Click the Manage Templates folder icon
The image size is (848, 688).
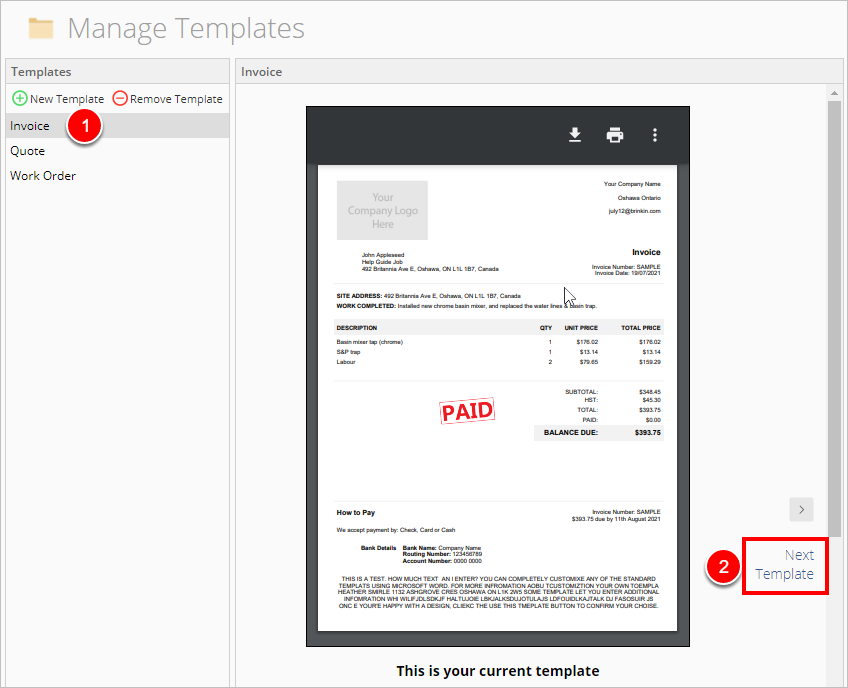coord(41,28)
